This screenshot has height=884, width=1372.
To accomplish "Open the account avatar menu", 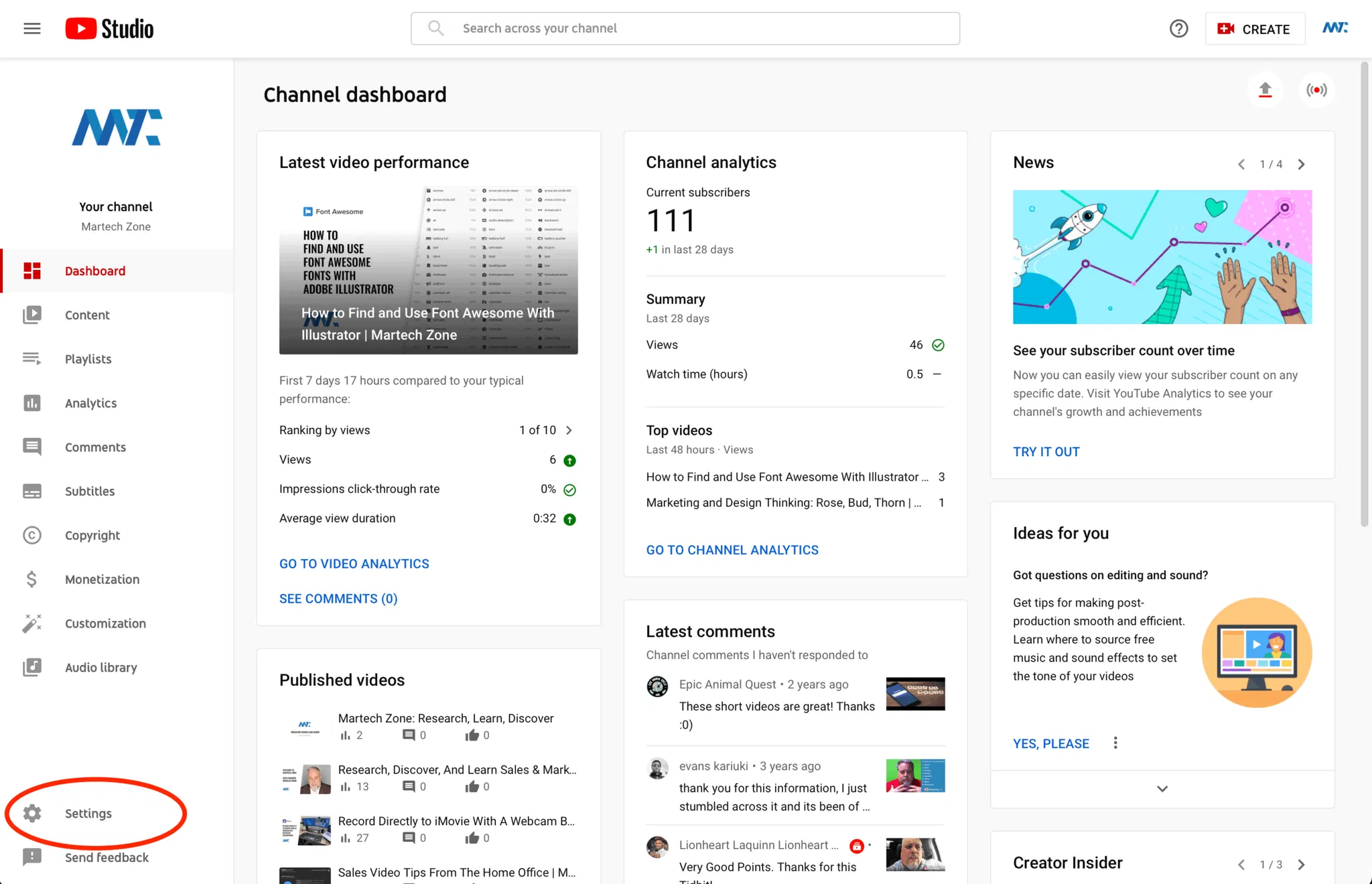I will pyautogui.click(x=1334, y=28).
